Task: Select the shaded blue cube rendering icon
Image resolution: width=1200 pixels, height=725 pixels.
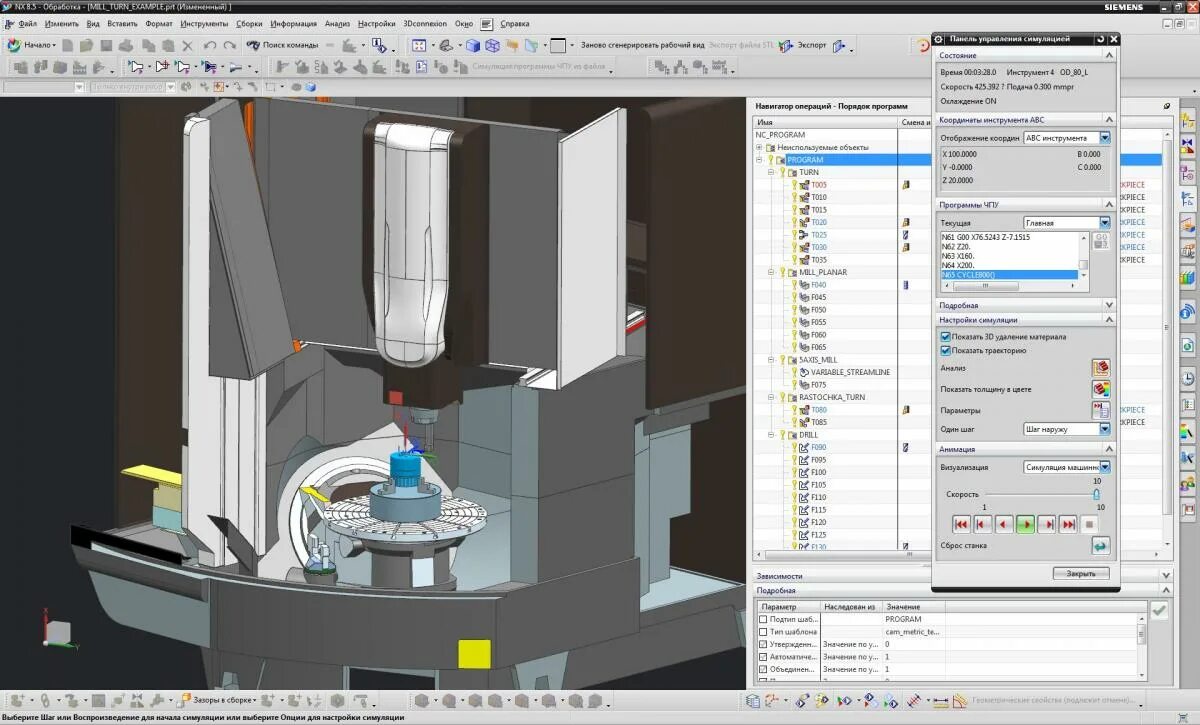Action: click(473, 45)
